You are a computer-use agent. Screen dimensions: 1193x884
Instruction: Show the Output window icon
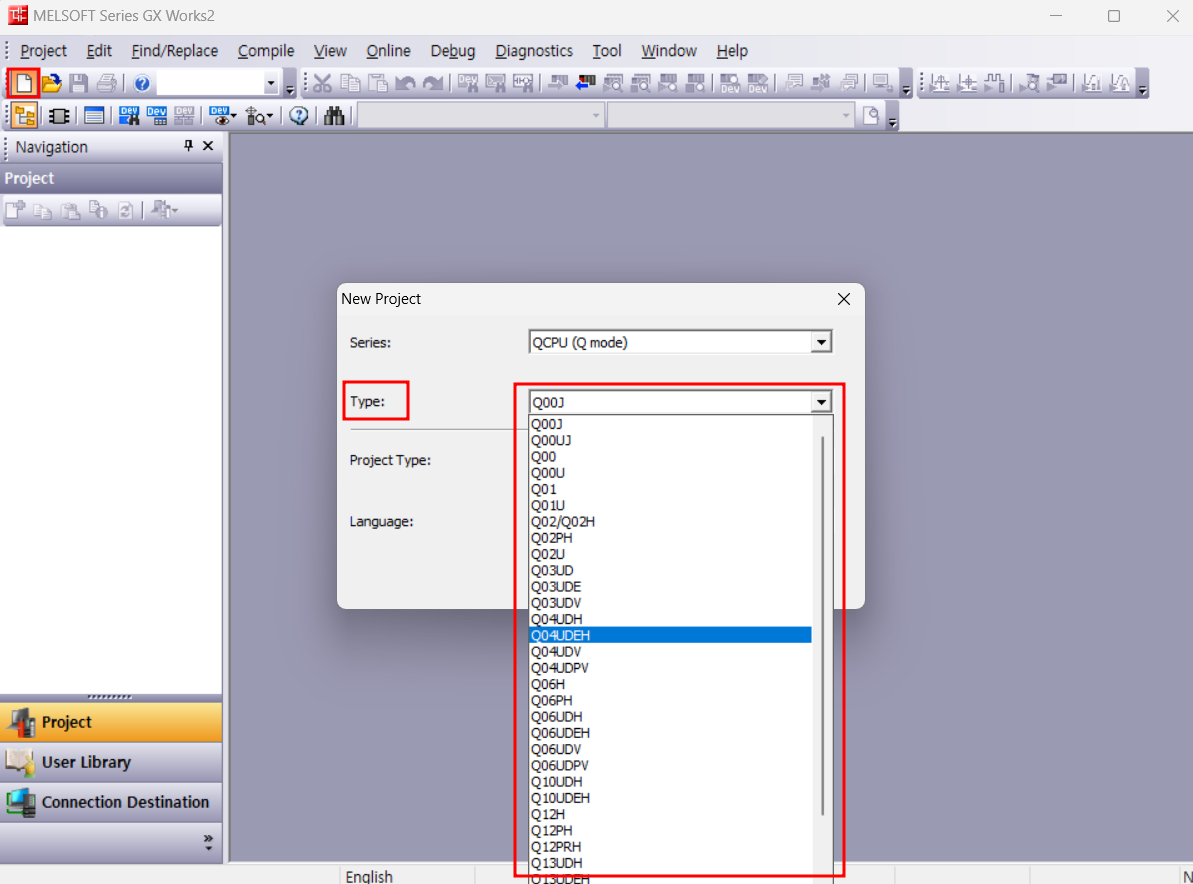(94, 116)
